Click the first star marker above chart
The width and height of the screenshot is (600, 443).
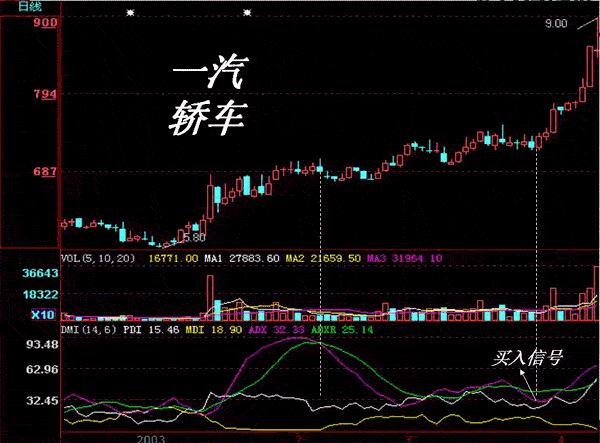[130, 13]
